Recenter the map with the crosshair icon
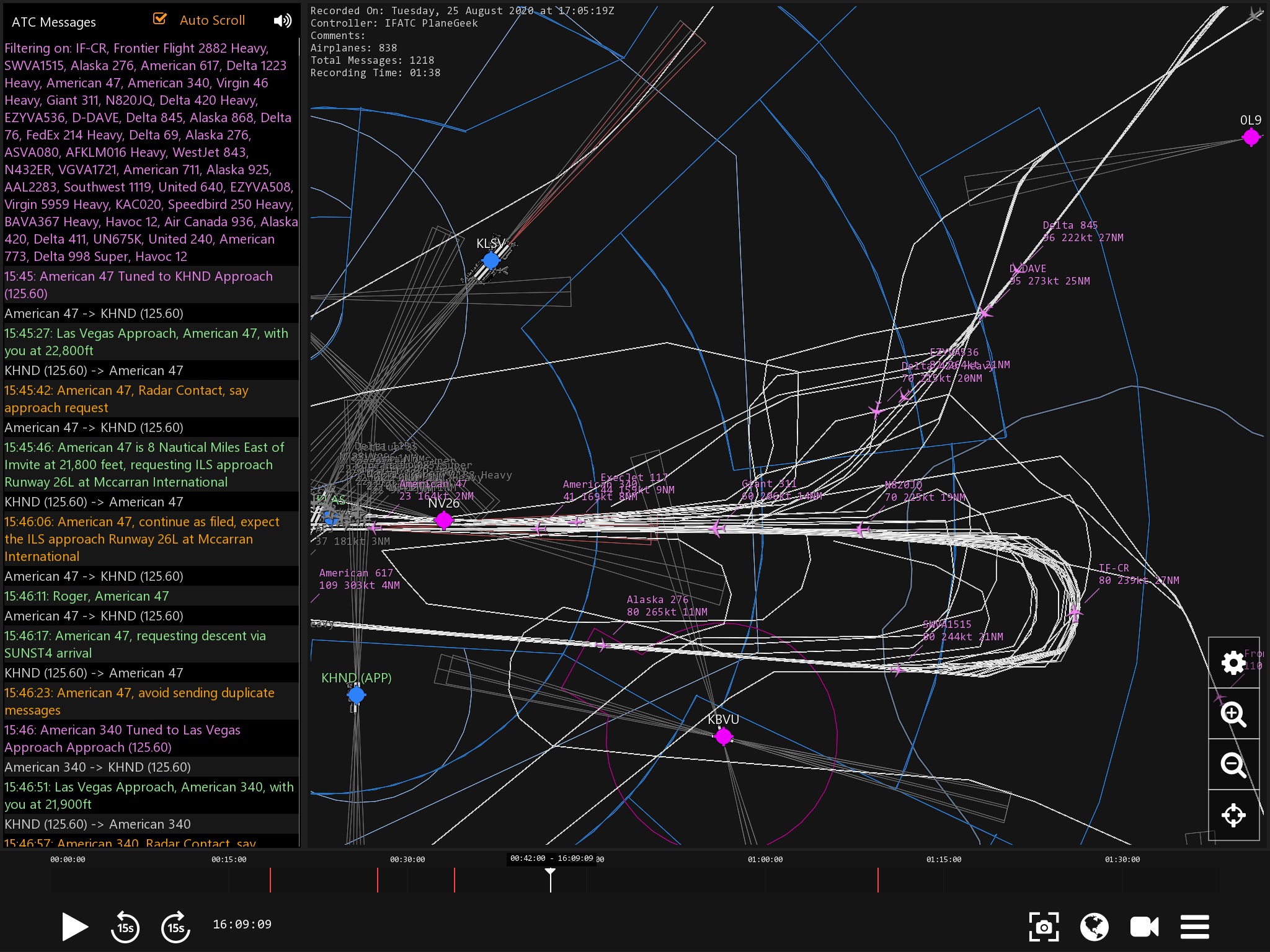This screenshot has width=1270, height=952. 1233,816
